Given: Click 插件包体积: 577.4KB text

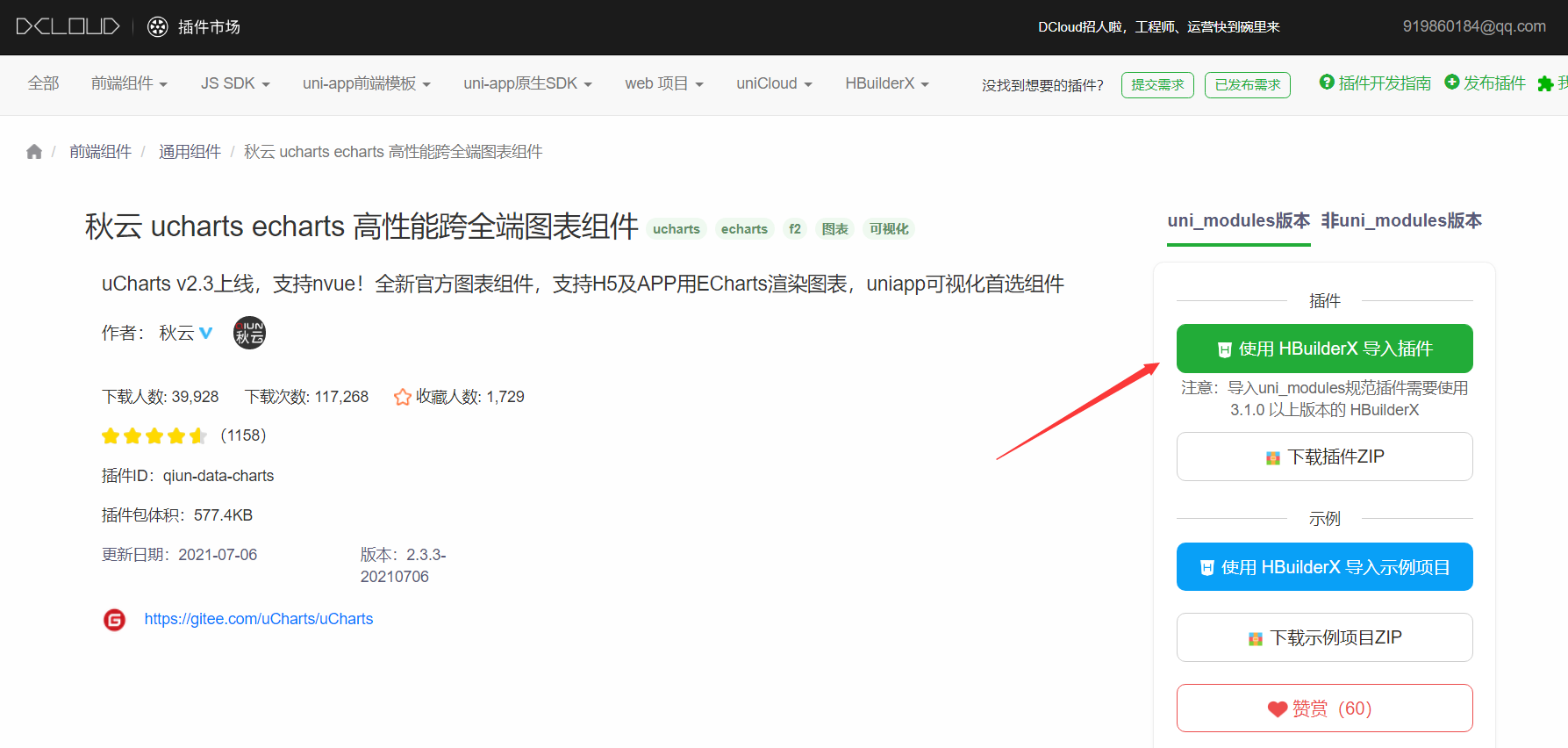Looking at the screenshot, I should pos(177,515).
